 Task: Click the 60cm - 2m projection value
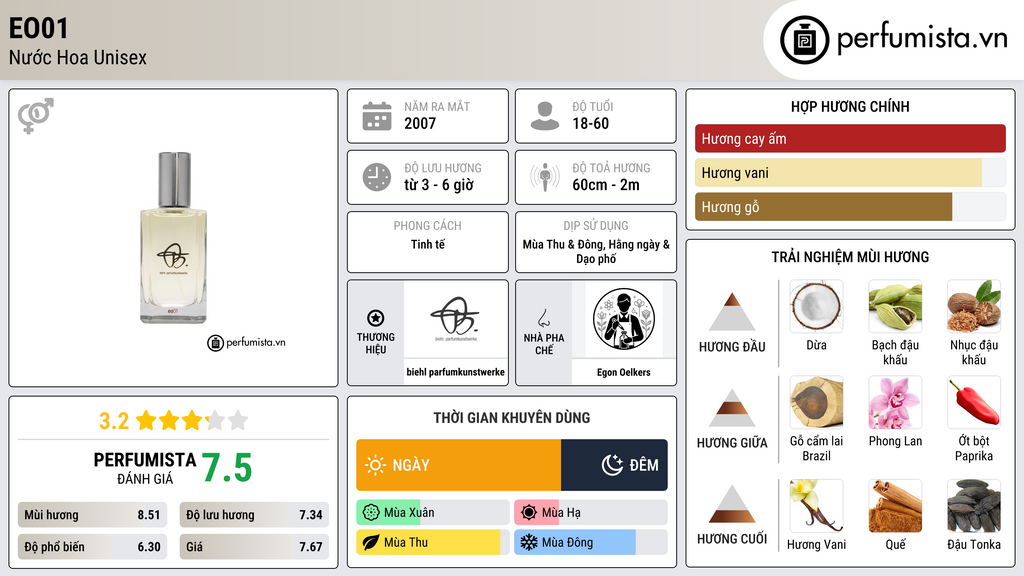(606, 185)
